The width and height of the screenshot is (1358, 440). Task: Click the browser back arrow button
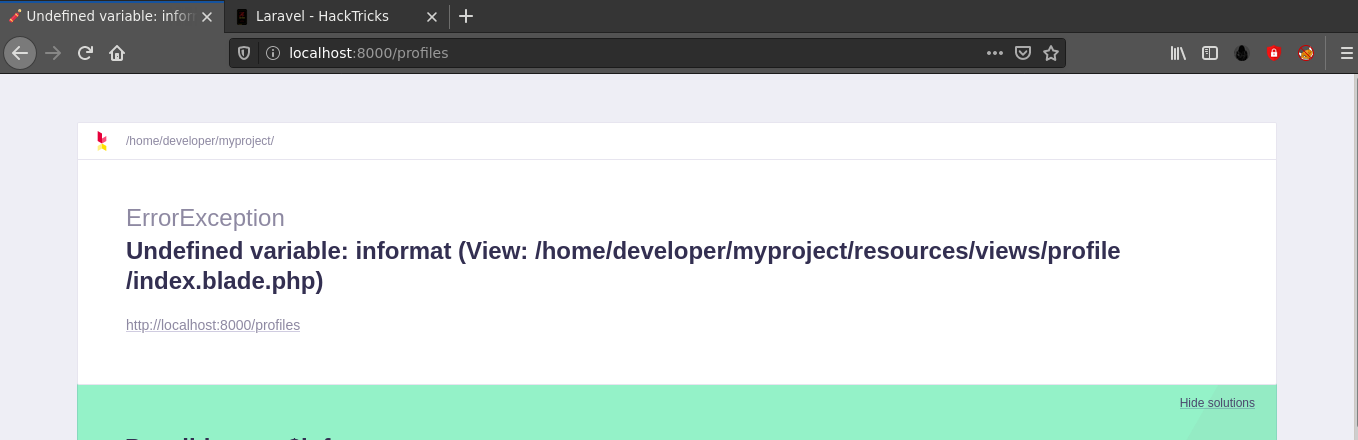(x=20, y=53)
